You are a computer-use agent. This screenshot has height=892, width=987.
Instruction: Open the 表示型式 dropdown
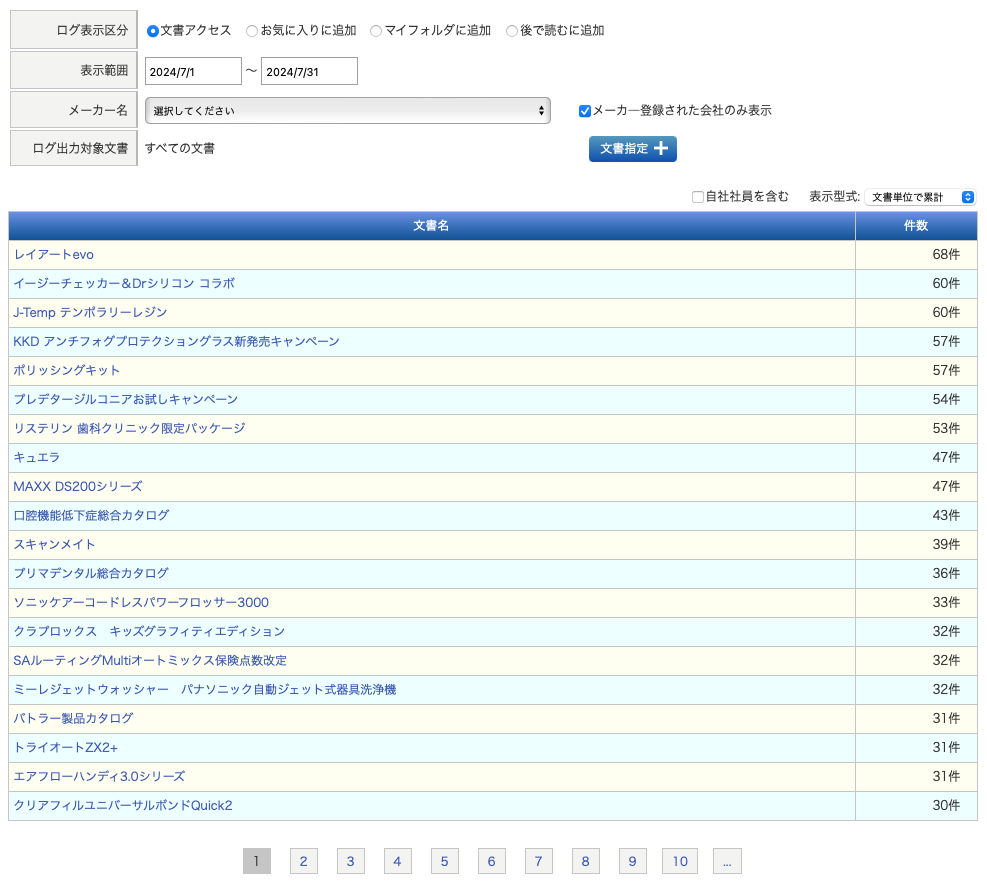920,197
